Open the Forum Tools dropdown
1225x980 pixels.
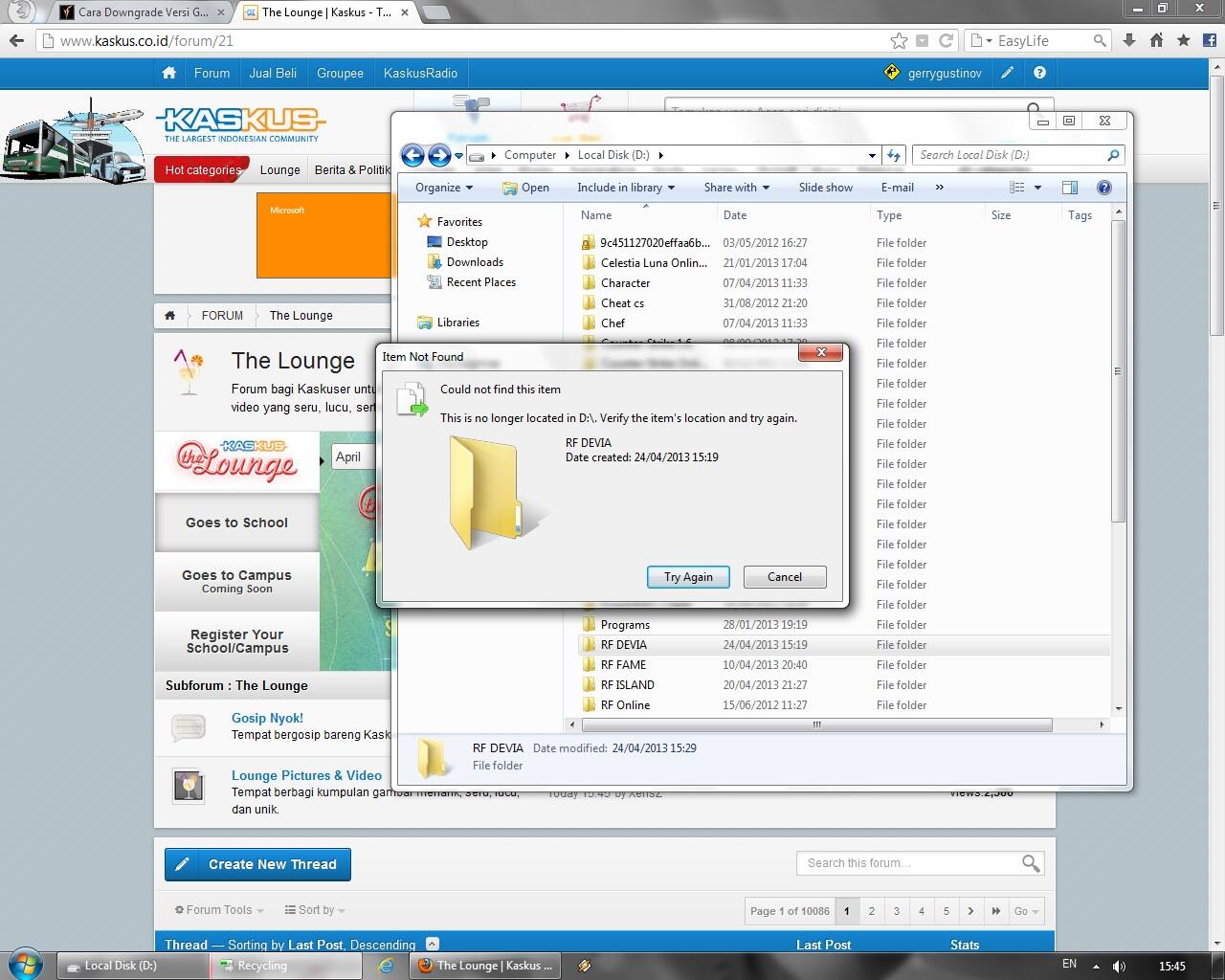click(x=219, y=910)
